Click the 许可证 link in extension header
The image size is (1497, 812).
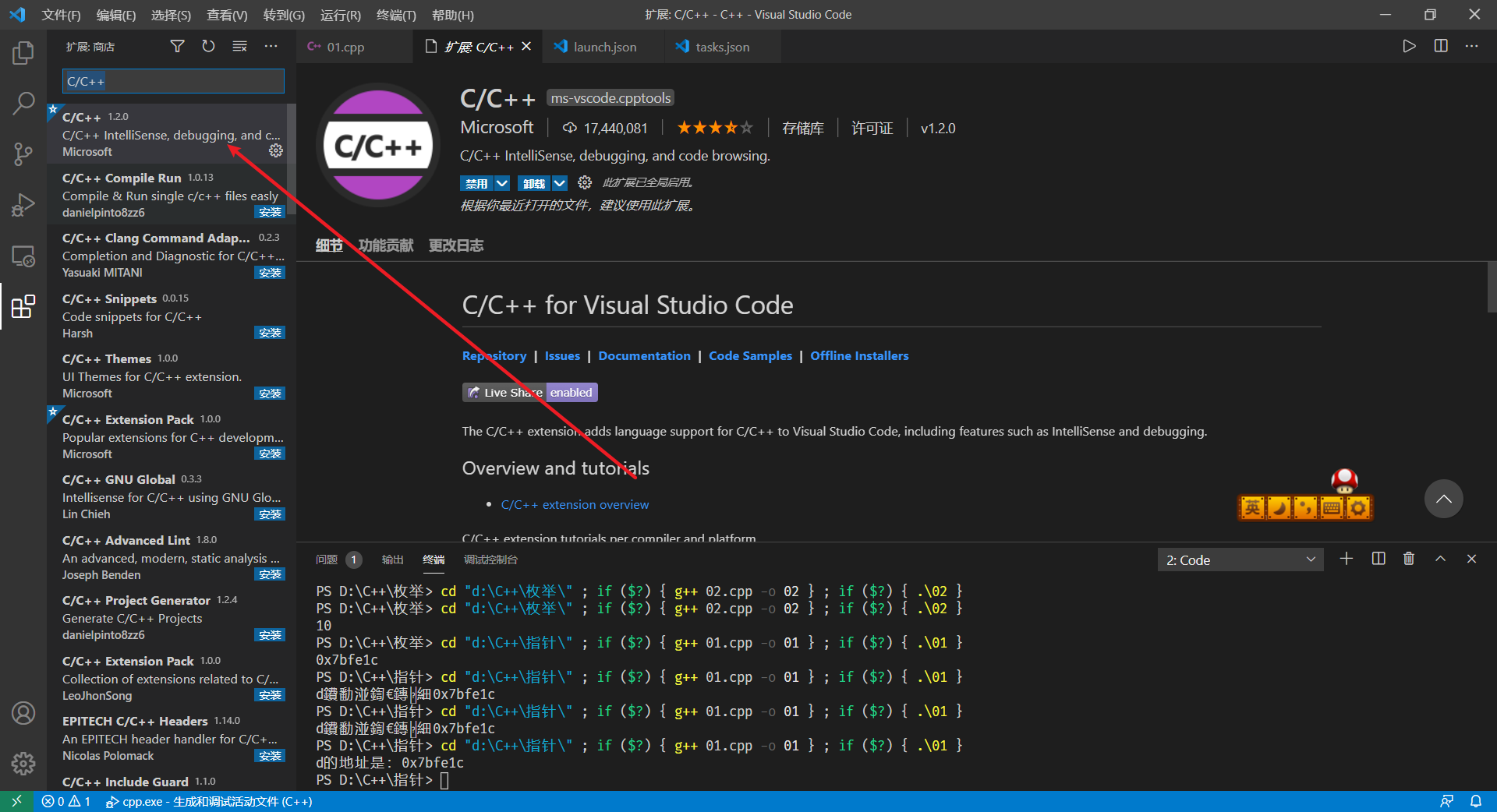click(872, 128)
